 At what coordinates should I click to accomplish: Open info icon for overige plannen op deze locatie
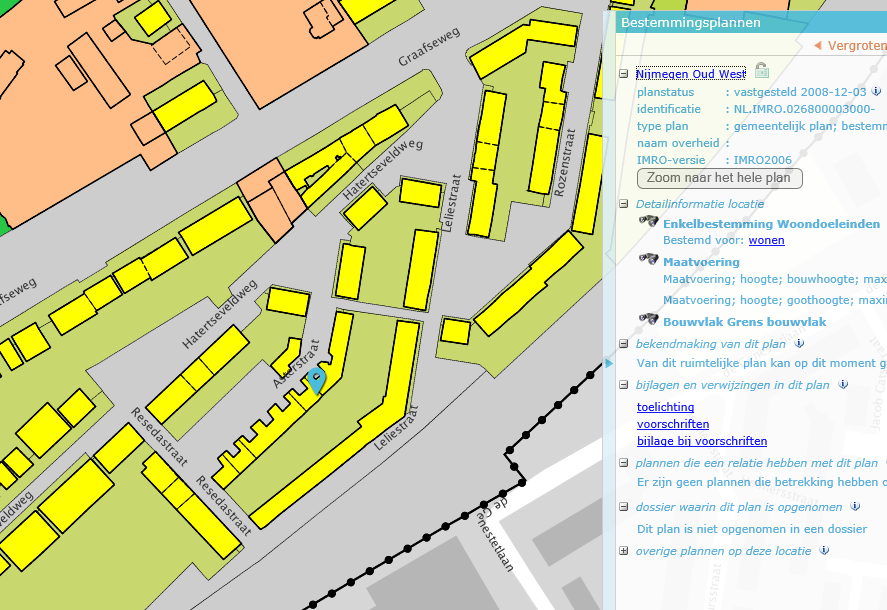coord(824,550)
